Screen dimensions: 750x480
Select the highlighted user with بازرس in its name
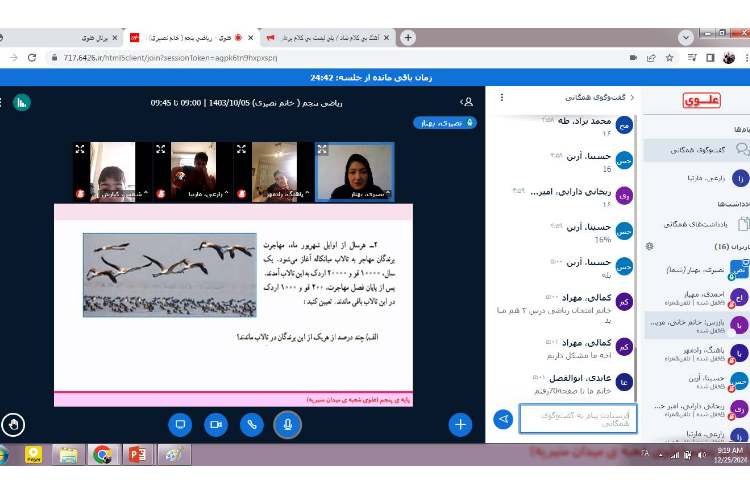[x=697, y=326]
